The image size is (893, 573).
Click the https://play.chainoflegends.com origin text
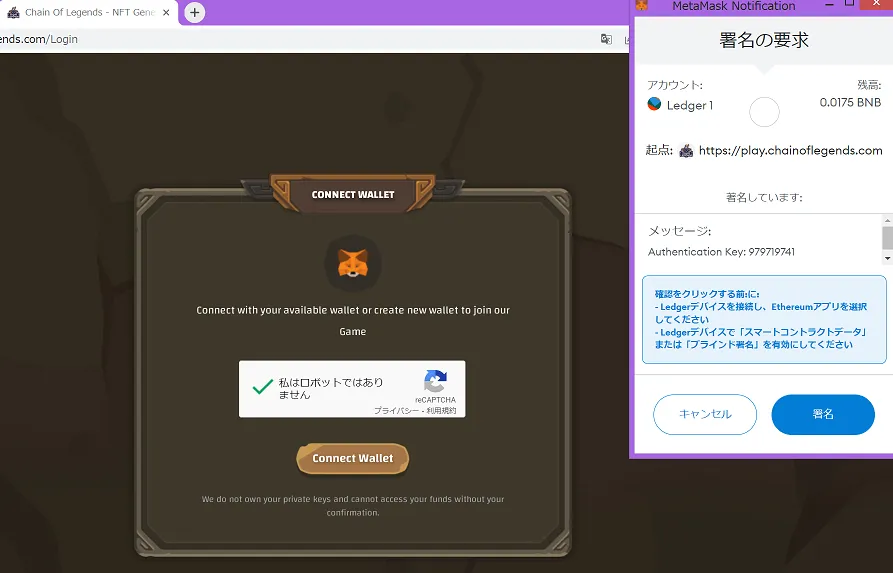coord(790,151)
